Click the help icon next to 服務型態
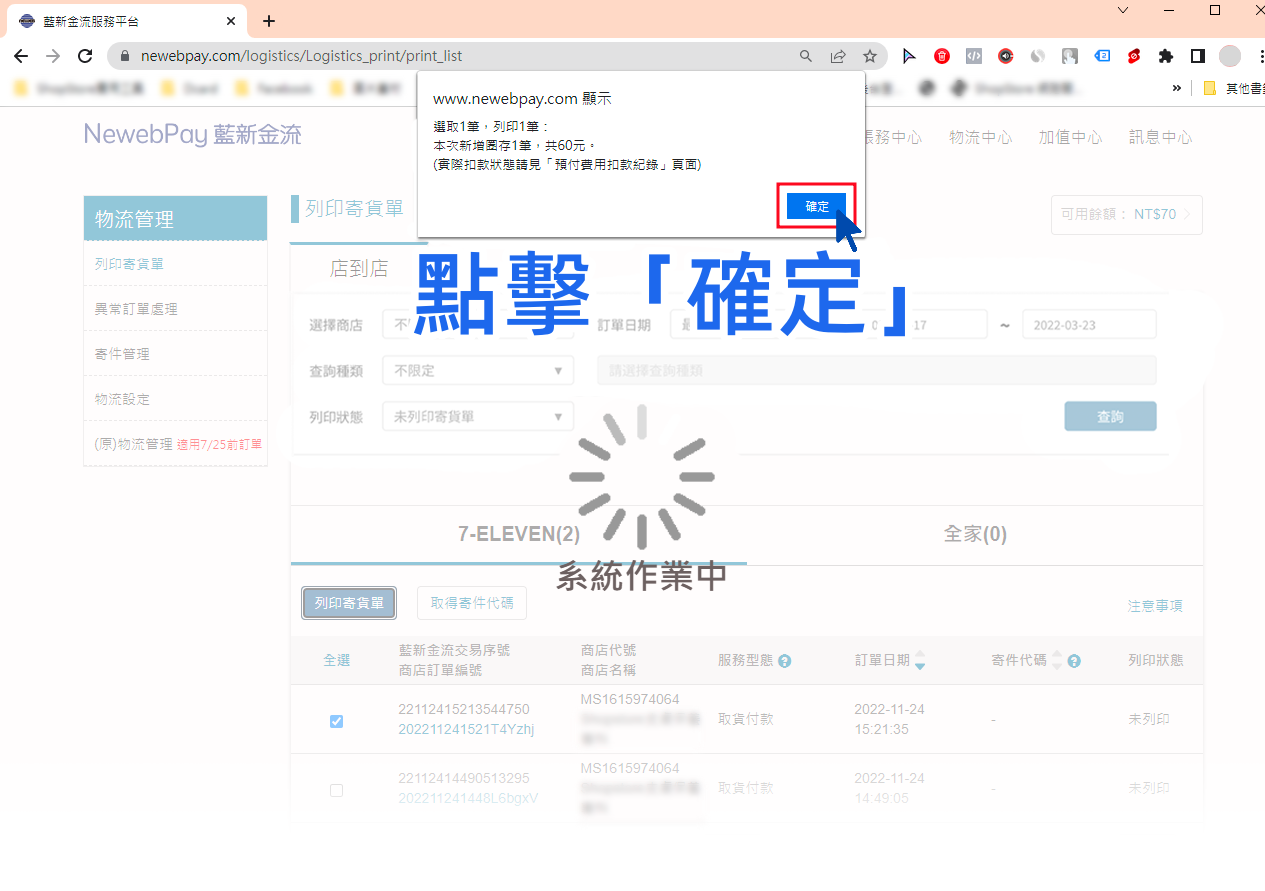The width and height of the screenshot is (1265, 891). (x=785, y=661)
